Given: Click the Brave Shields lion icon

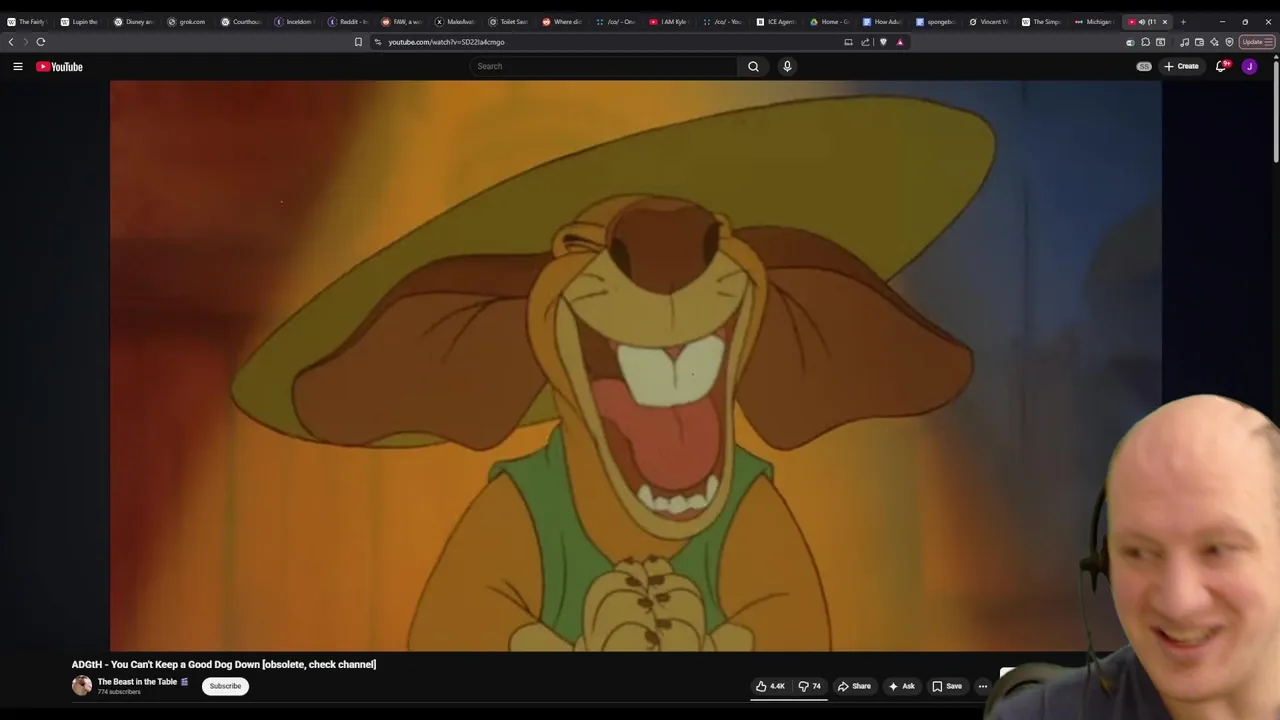Looking at the screenshot, I should coord(883,42).
